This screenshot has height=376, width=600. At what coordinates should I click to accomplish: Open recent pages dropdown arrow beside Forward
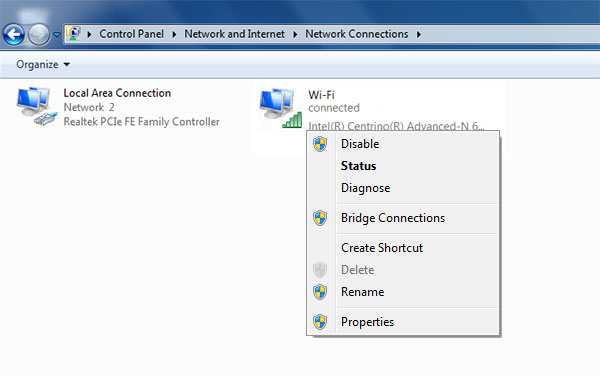[x=57, y=35]
